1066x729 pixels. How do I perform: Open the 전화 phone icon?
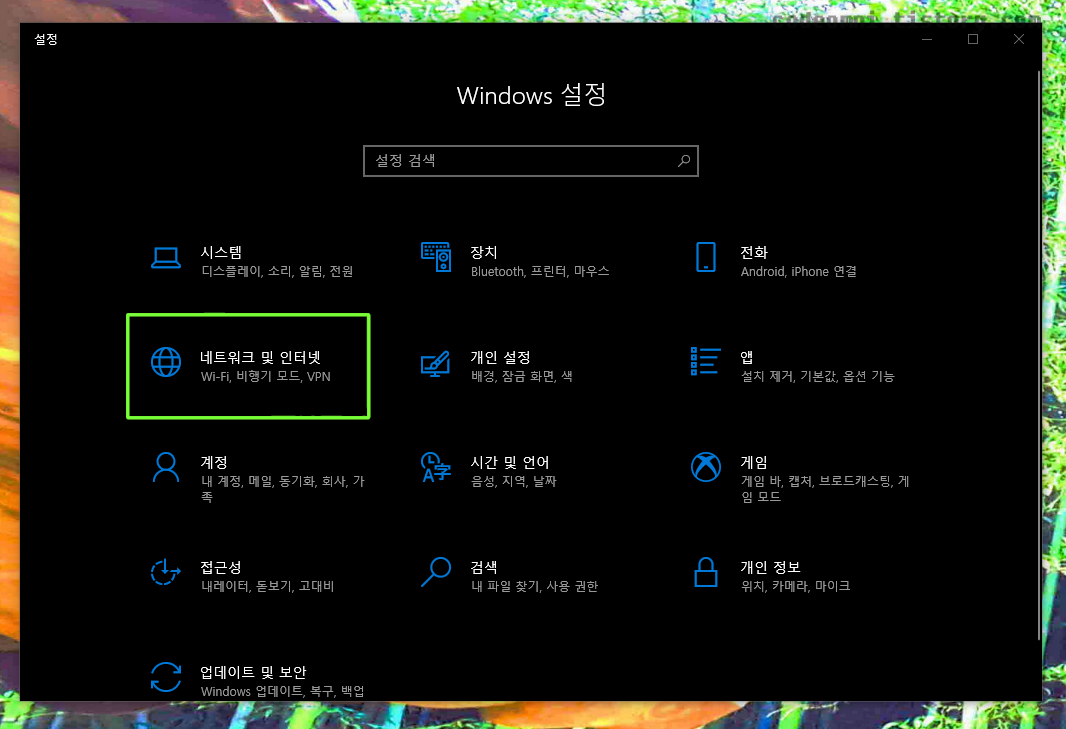tap(706, 257)
